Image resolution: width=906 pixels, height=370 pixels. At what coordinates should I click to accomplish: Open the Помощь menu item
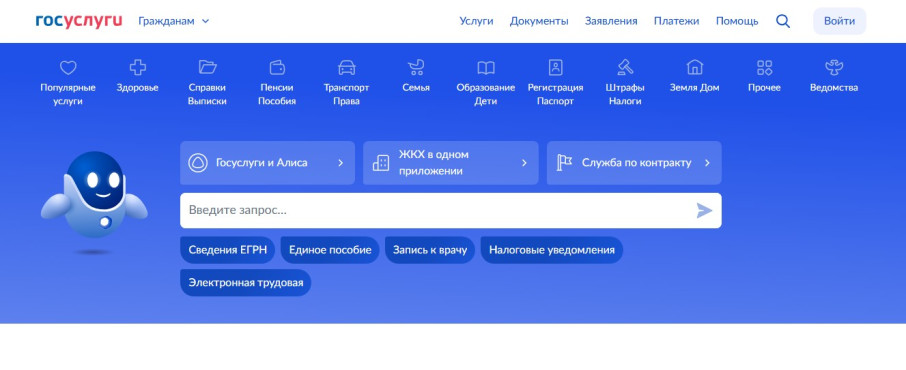pyautogui.click(x=737, y=21)
